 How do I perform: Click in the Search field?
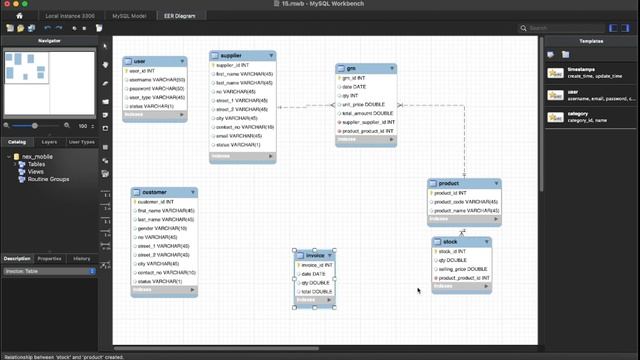pyautogui.click(x=562, y=28)
